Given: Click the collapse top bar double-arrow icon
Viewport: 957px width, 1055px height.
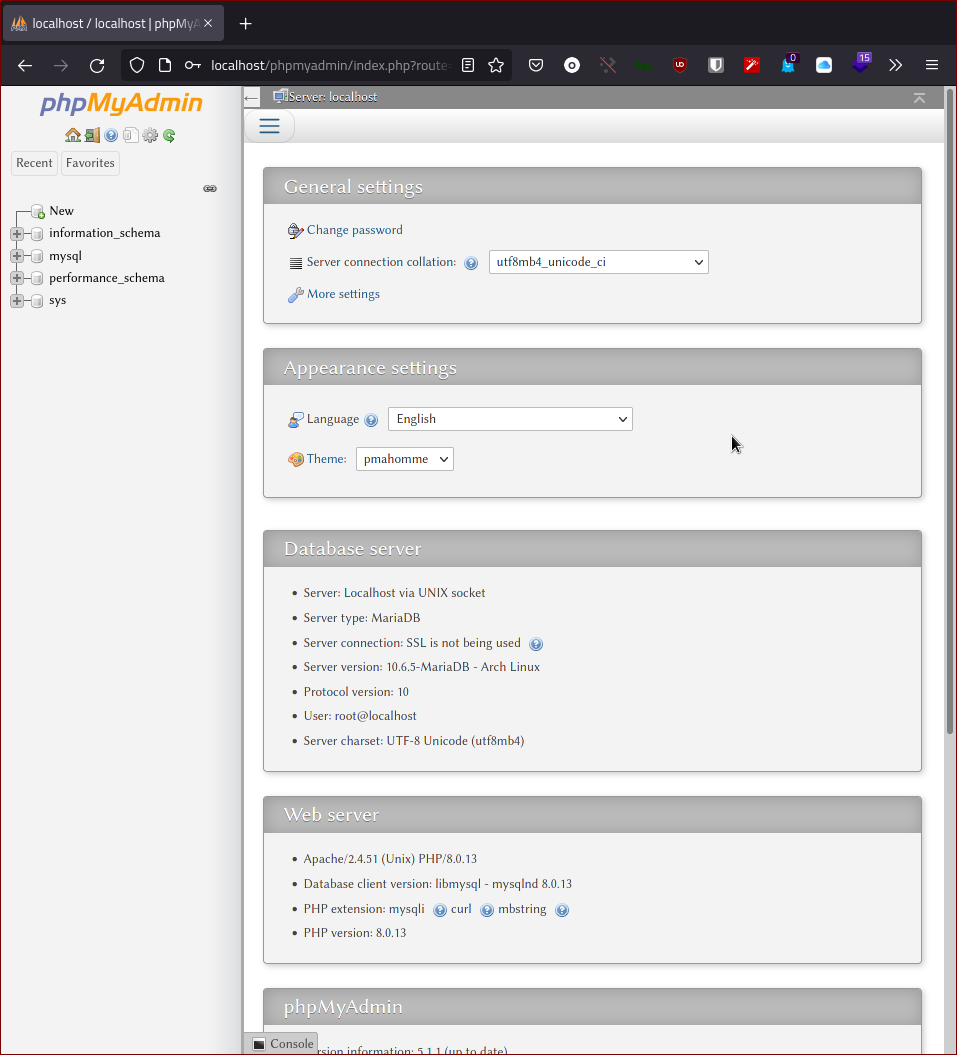Looking at the screenshot, I should point(919,98).
